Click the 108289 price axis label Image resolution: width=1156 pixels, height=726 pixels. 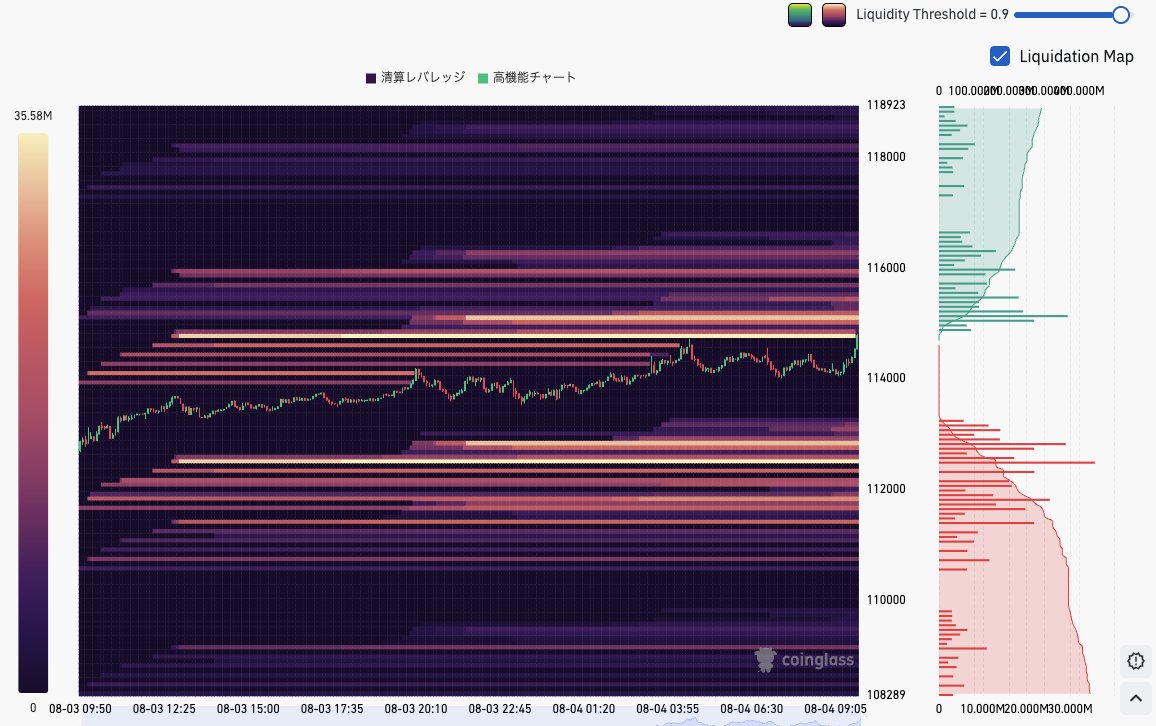(x=885, y=694)
